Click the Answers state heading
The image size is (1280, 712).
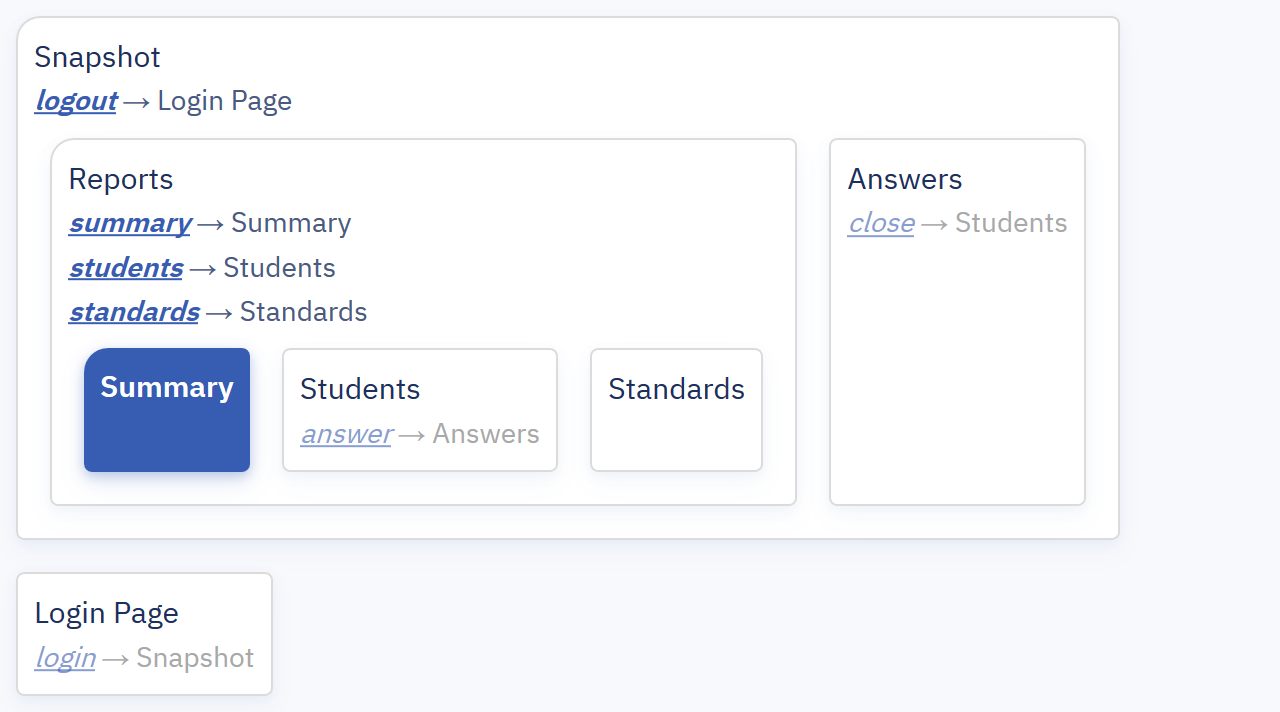tap(905, 179)
